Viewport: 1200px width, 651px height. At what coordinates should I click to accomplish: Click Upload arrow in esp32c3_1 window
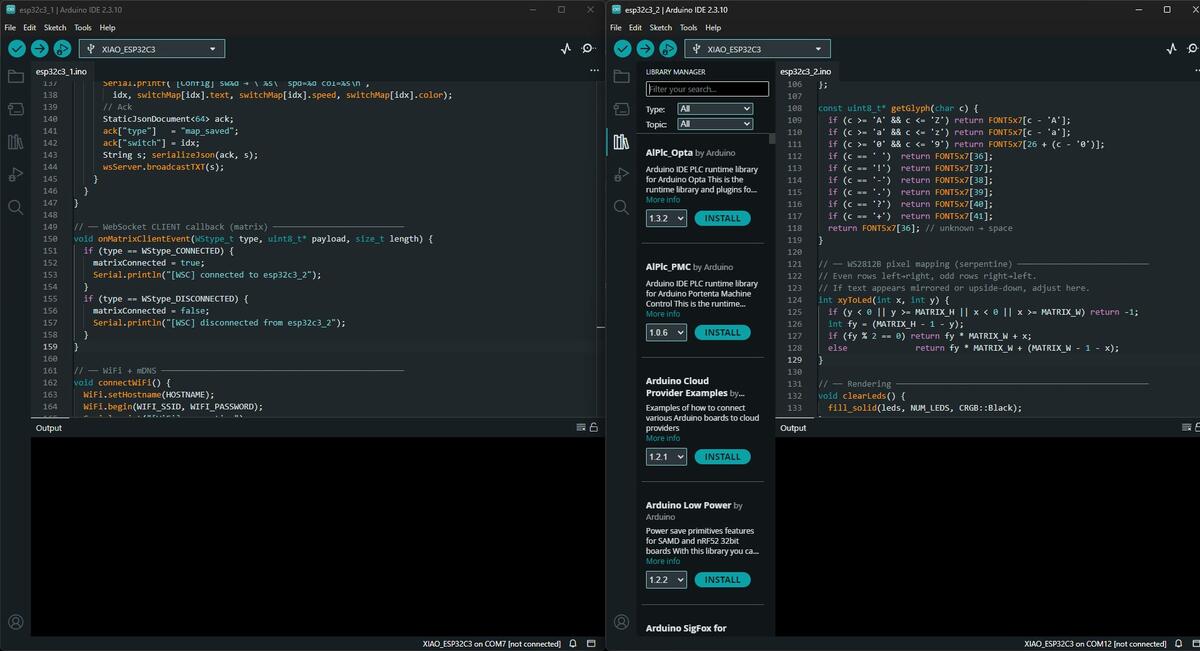coord(39,48)
